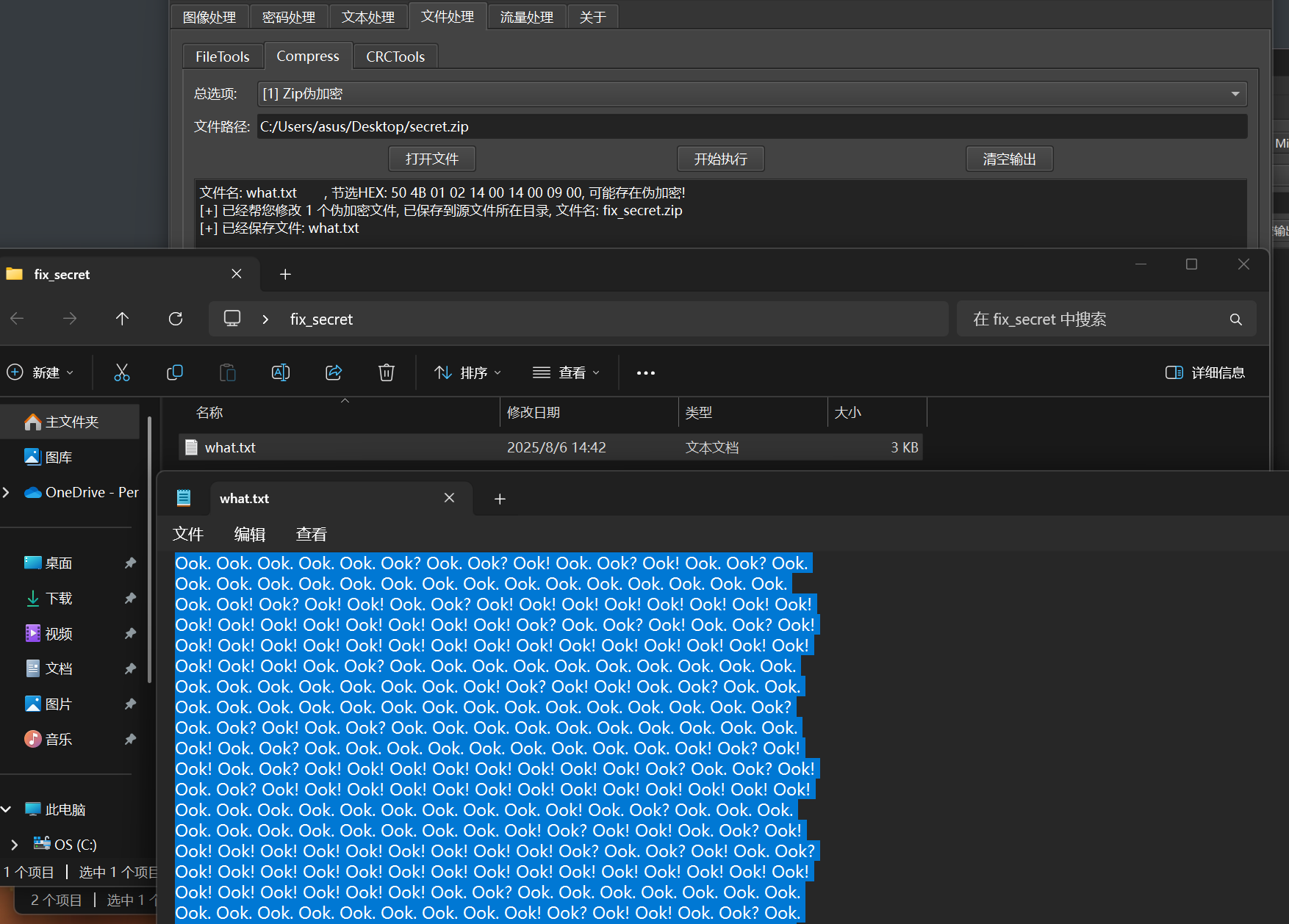Click the Copy icon in Explorer toolbar
The width and height of the screenshot is (1289, 924).
[x=175, y=372]
